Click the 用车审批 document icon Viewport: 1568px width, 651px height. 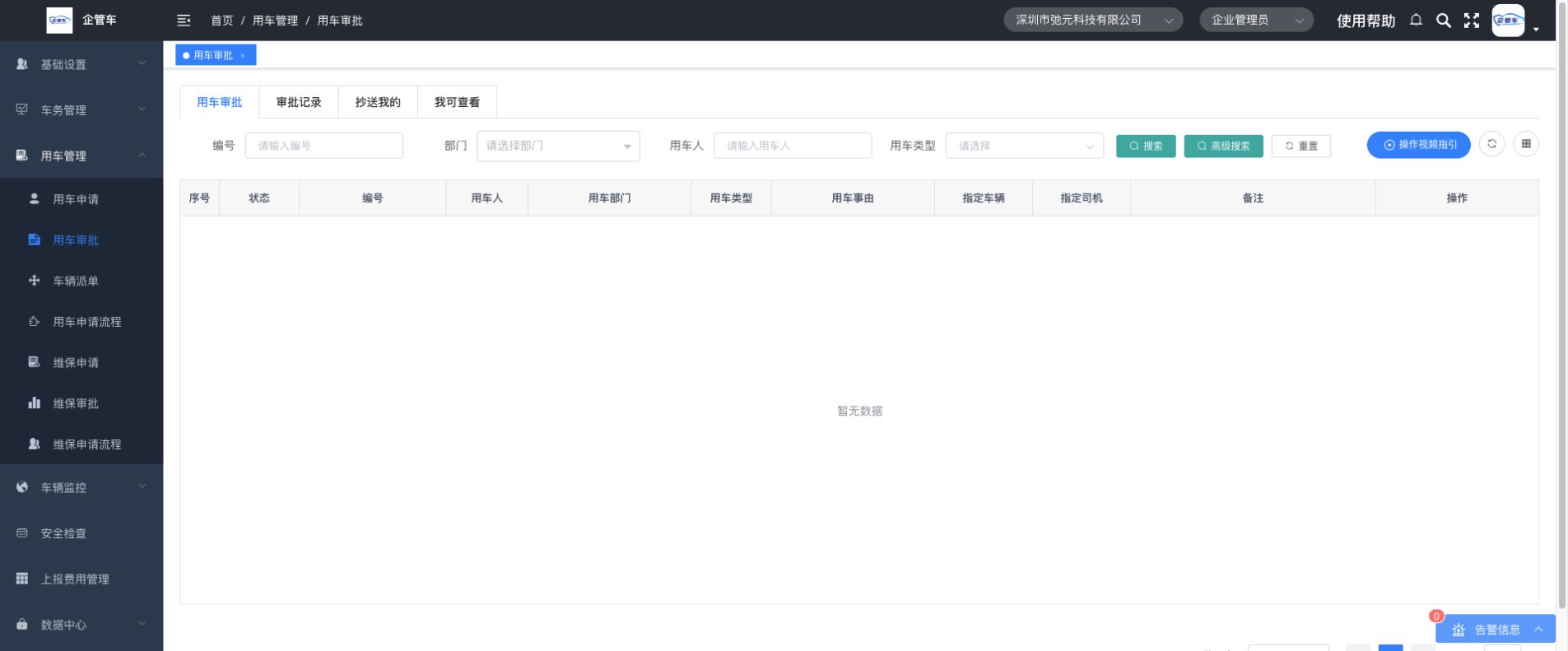click(34, 240)
